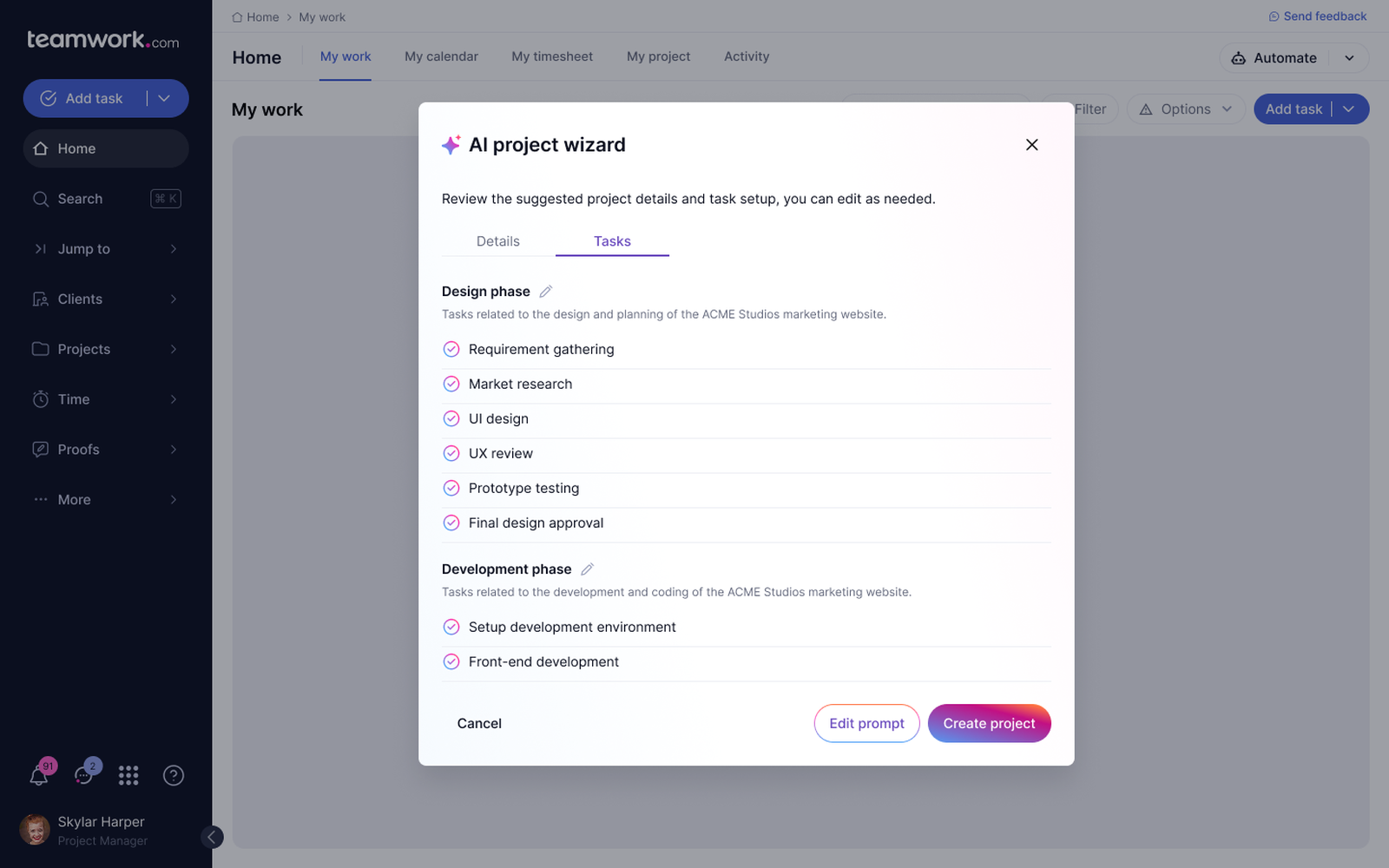The width and height of the screenshot is (1389, 868).
Task: Expand the Automate dropdown chevron
Action: click(x=1349, y=58)
